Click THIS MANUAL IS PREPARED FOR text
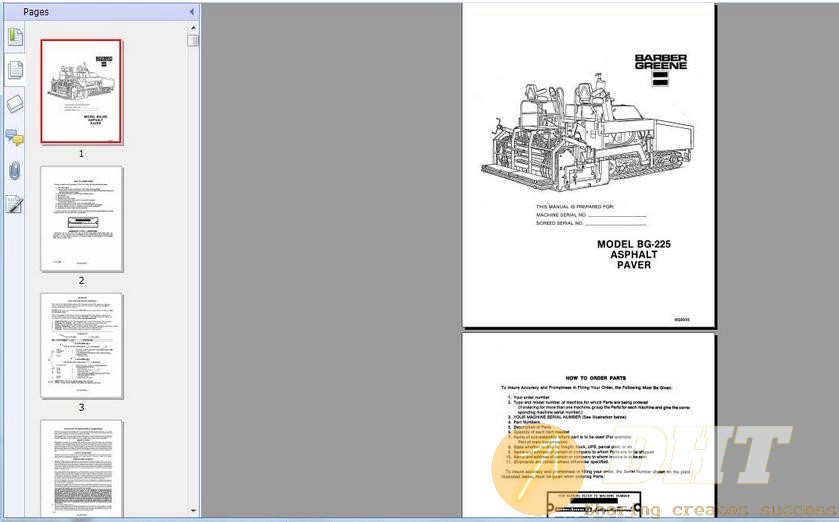Screen dimensions: 839x522 pos(575,206)
